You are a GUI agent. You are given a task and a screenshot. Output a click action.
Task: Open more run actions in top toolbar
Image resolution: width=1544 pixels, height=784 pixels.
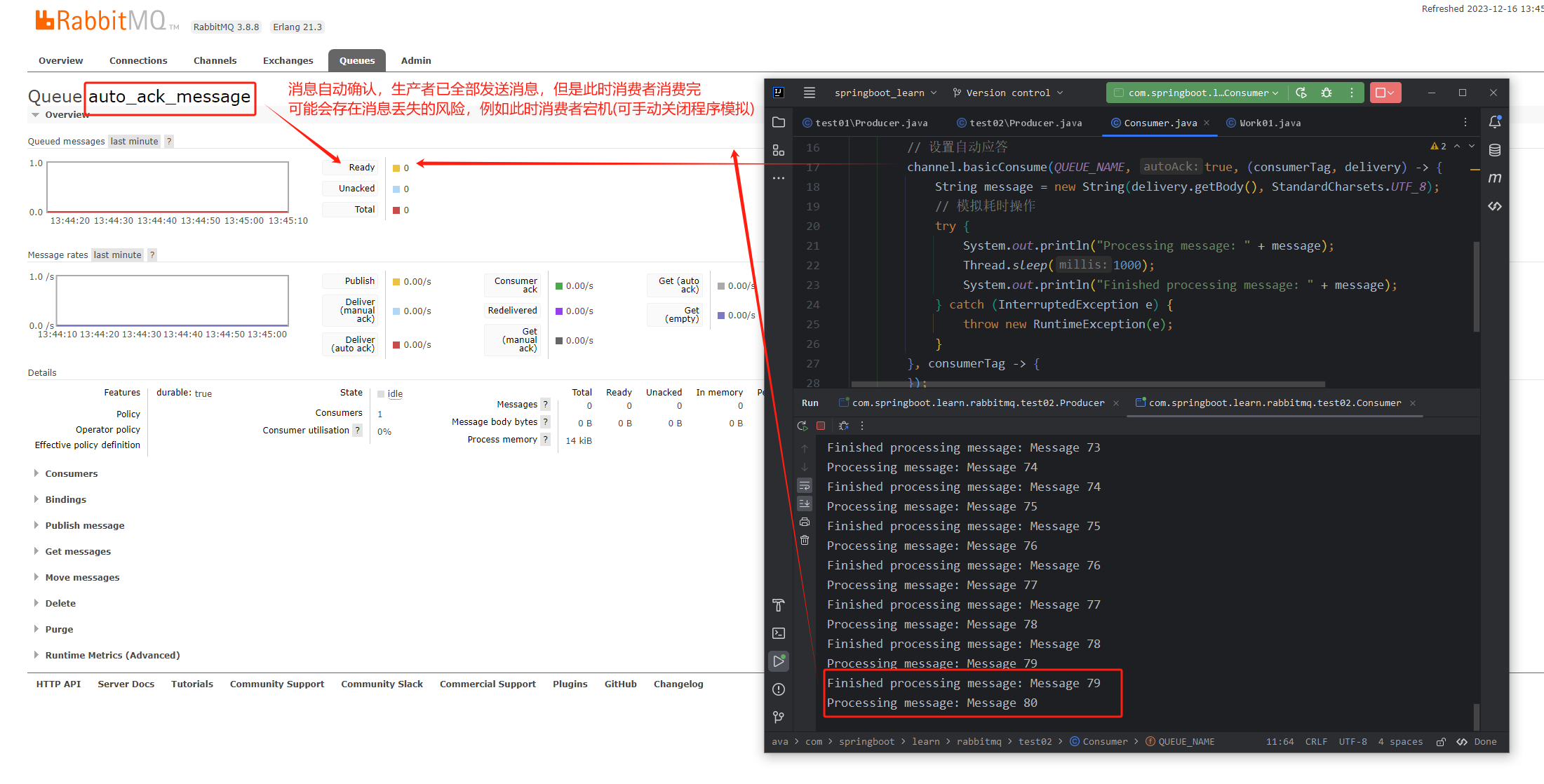[1352, 93]
